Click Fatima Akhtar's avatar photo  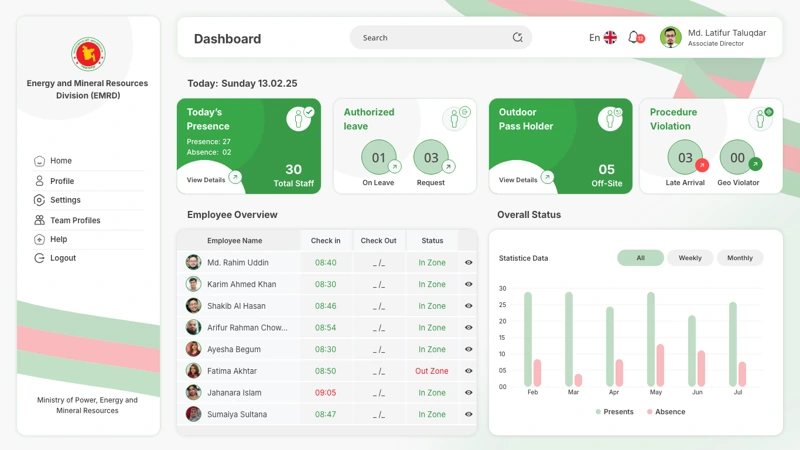(193, 371)
